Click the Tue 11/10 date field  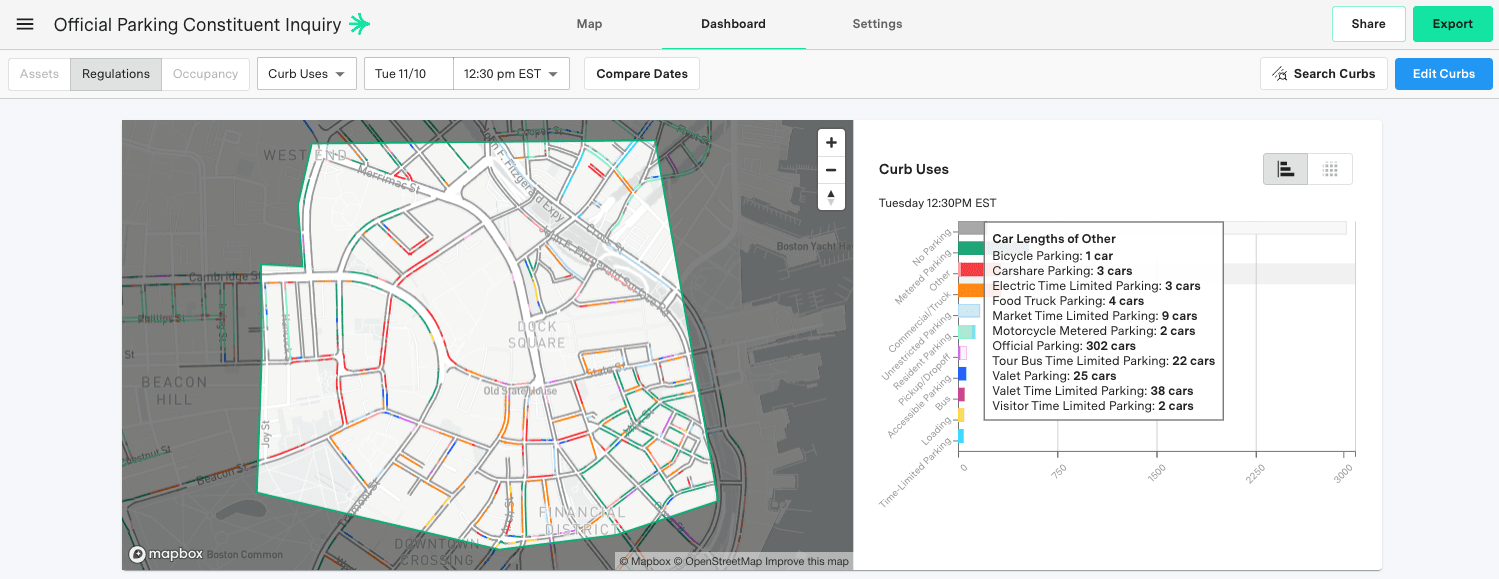point(409,74)
